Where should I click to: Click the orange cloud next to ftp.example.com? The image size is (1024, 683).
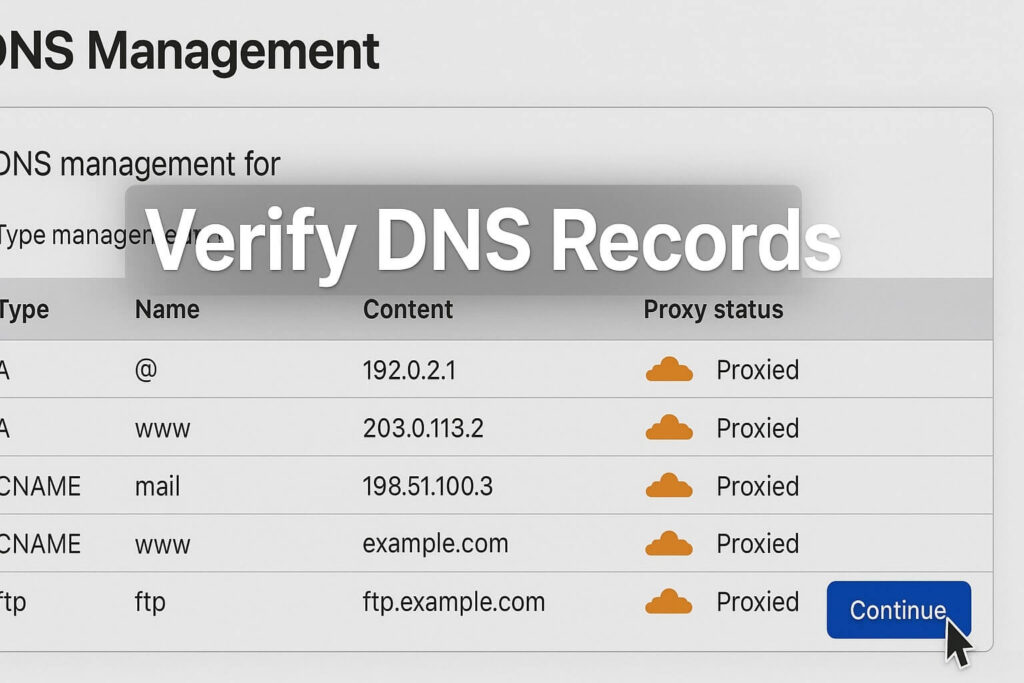point(671,602)
